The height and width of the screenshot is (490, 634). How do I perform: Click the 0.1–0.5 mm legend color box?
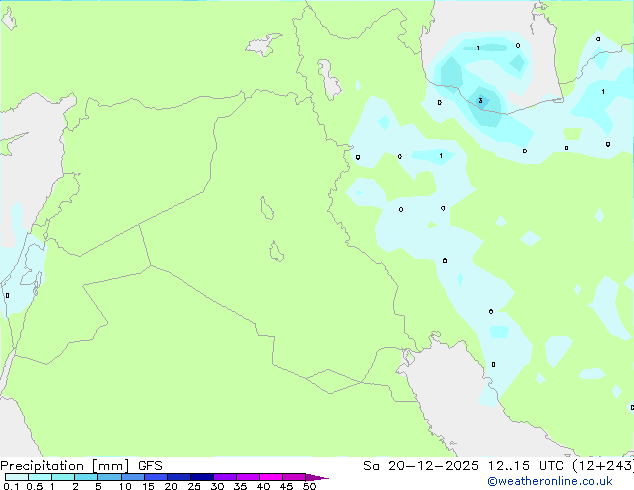[x=17, y=477]
